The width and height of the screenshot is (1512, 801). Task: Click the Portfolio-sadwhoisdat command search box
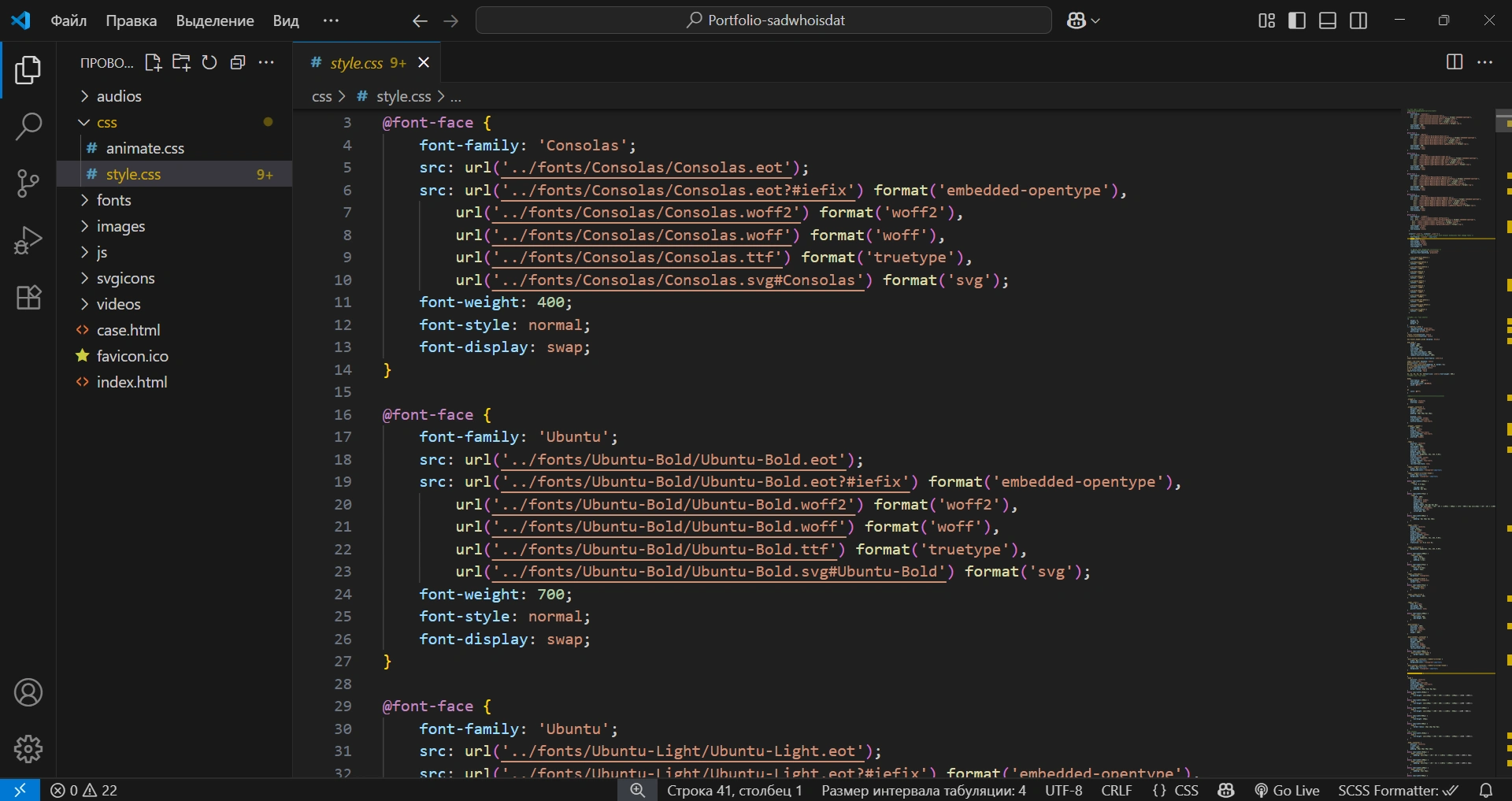tap(764, 20)
